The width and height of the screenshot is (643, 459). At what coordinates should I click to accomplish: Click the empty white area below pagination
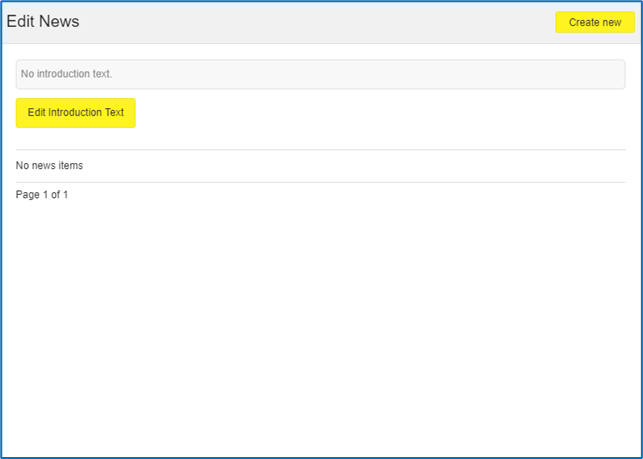click(320, 328)
